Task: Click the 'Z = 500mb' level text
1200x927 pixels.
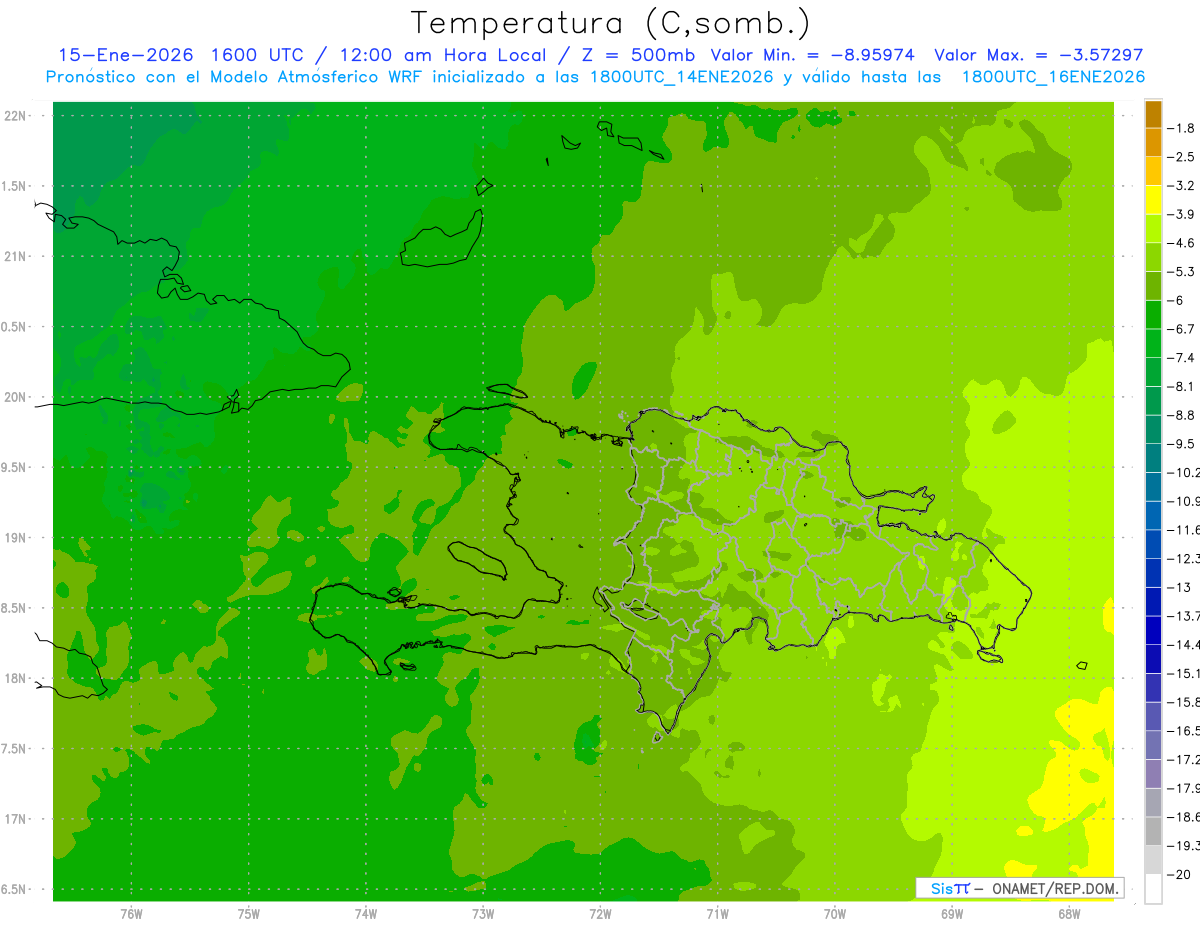Action: [636, 55]
